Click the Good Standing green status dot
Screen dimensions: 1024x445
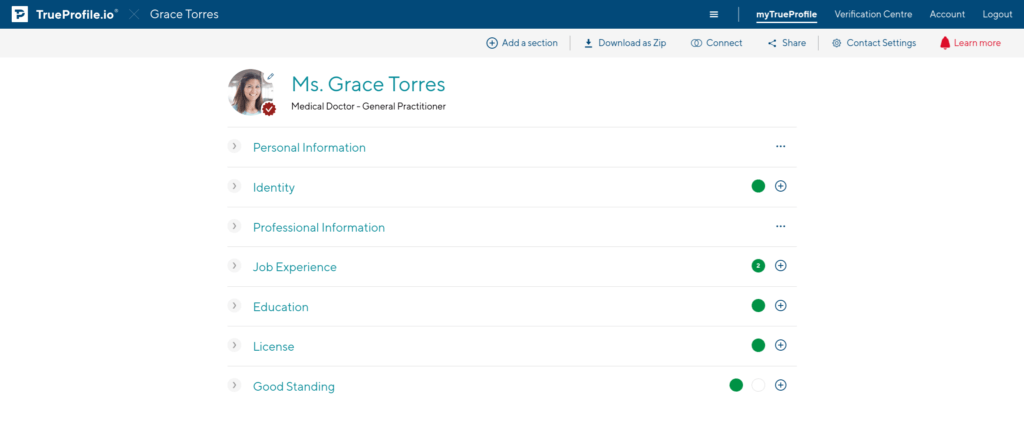[x=736, y=386]
